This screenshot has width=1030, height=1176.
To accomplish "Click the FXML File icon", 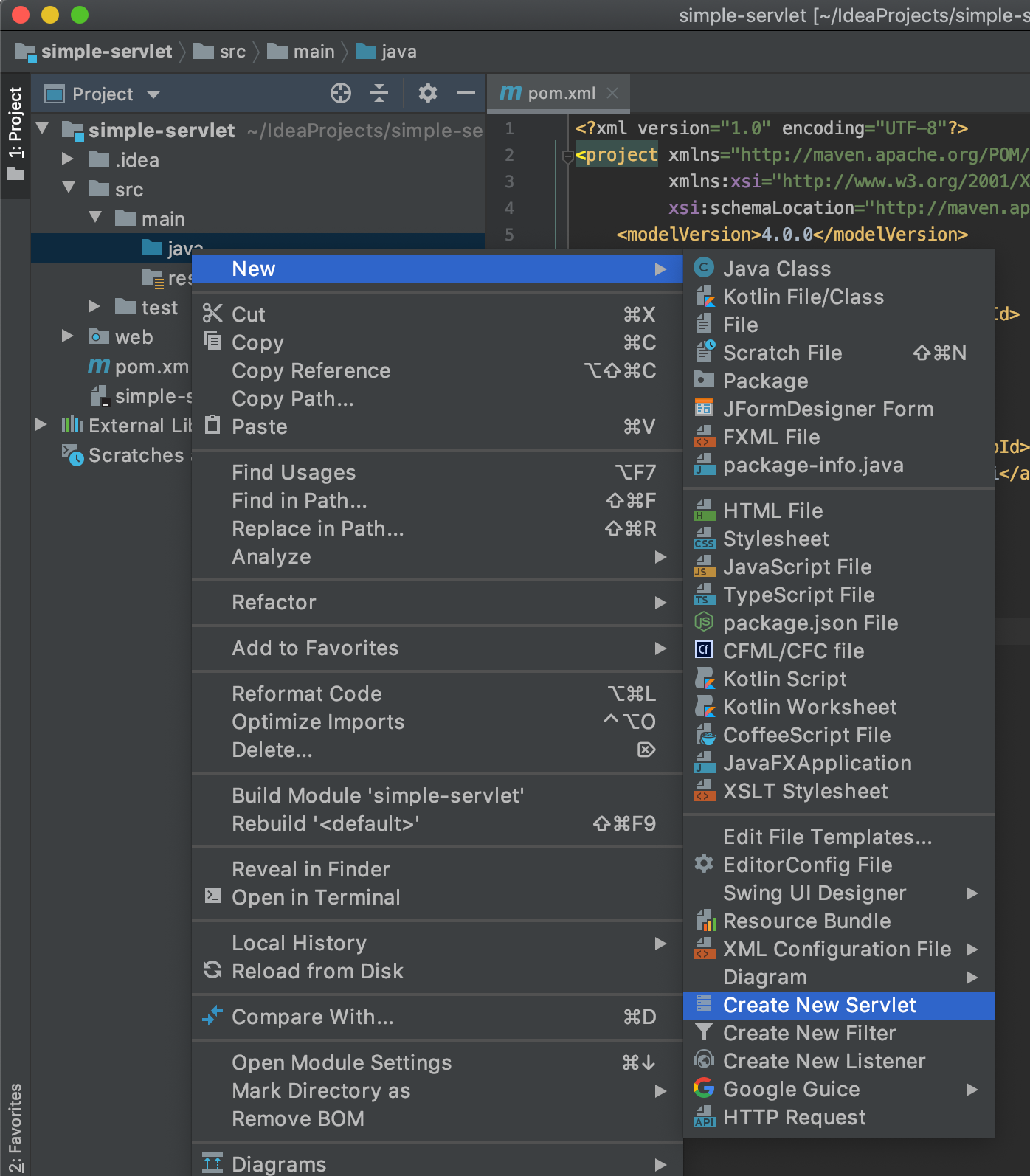I will coord(705,436).
